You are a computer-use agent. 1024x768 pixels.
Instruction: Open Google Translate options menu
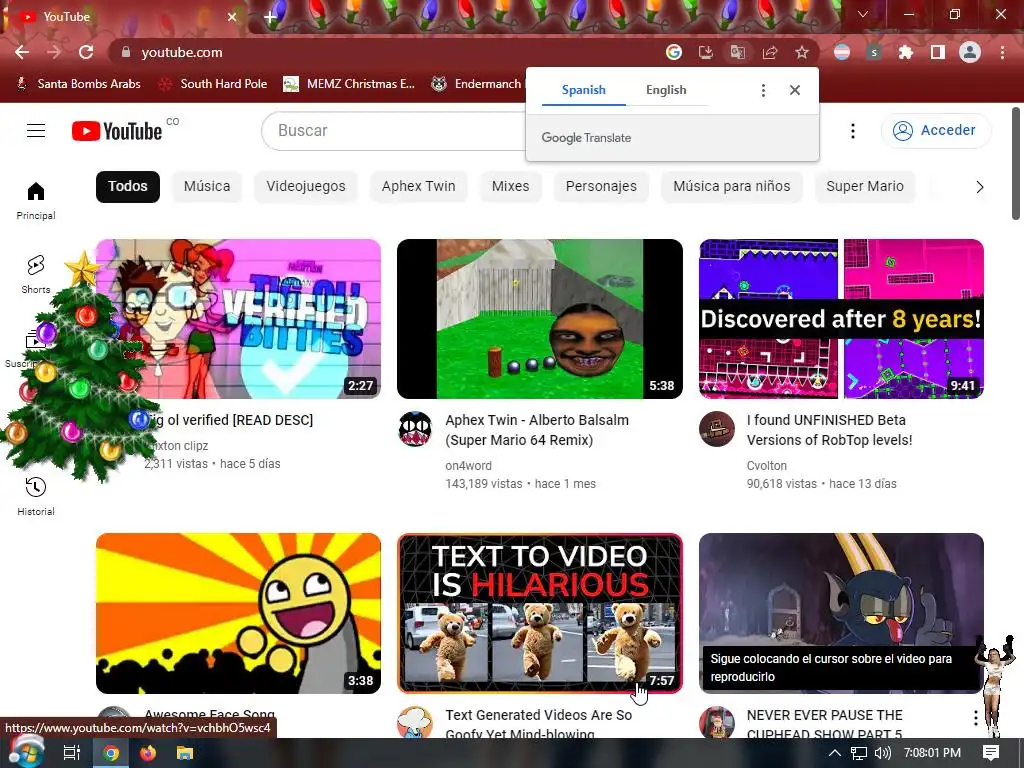pyautogui.click(x=763, y=90)
